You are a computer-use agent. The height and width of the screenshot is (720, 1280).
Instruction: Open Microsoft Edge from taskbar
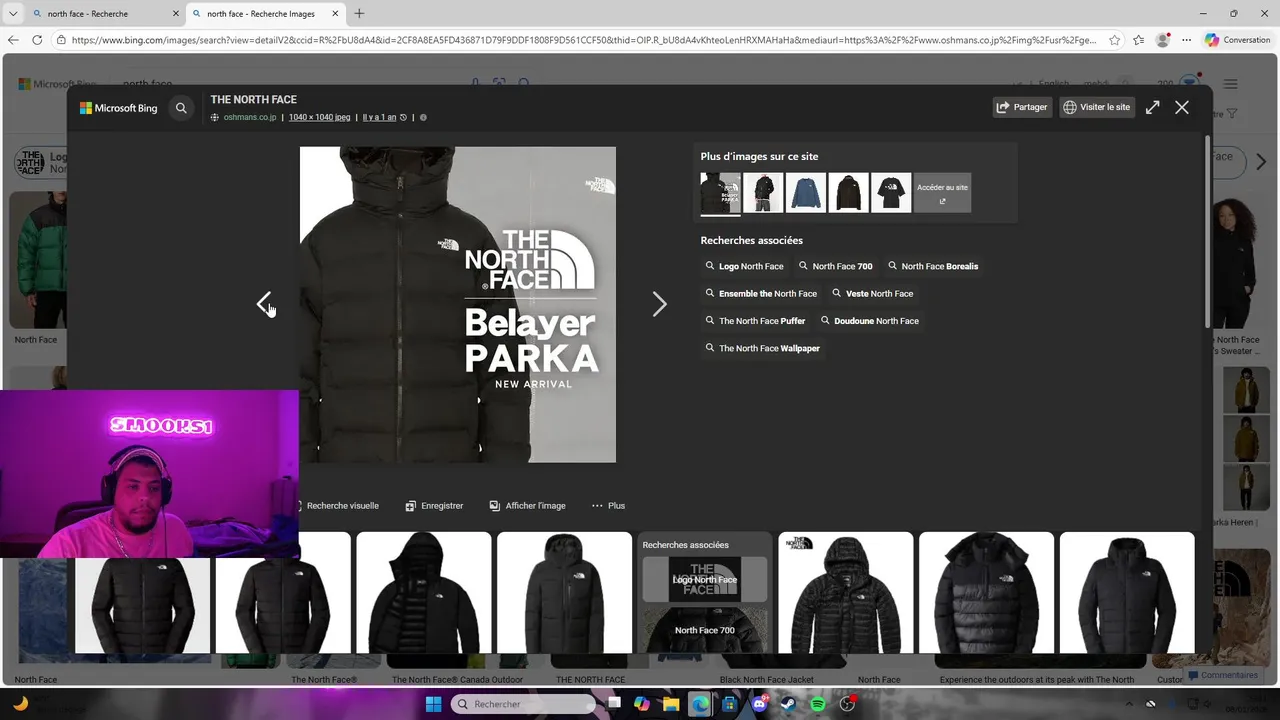pyautogui.click(x=700, y=704)
